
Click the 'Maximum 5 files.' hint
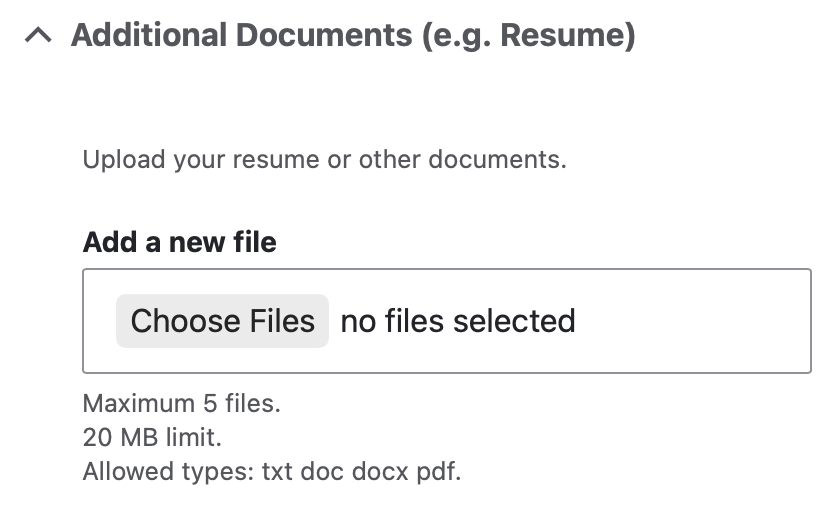point(181,404)
